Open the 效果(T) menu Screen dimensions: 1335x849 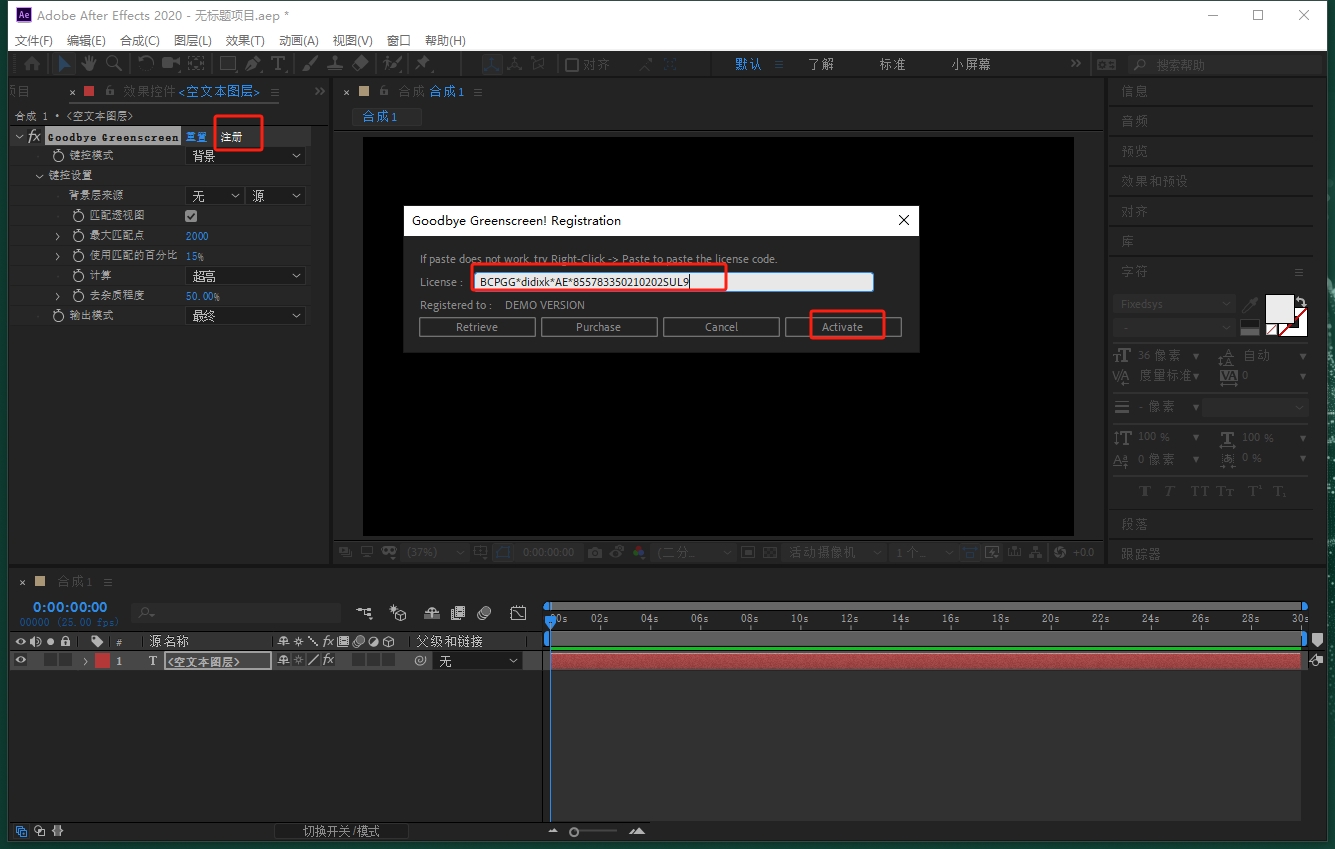(245, 40)
